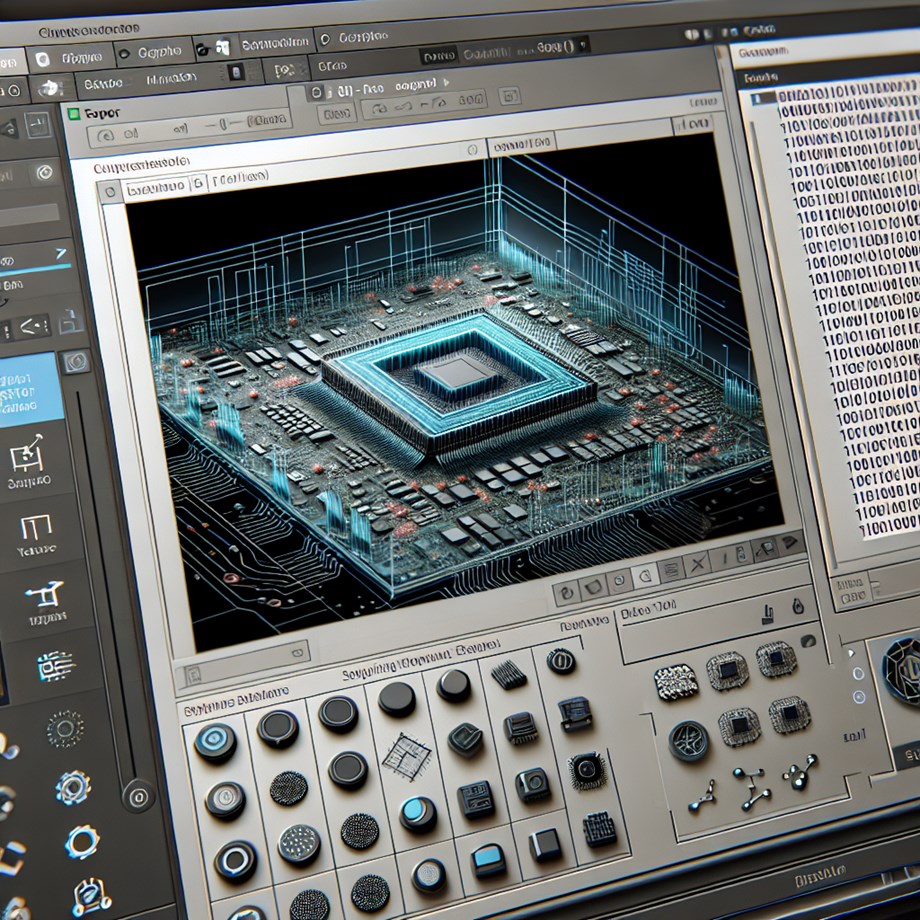Click the X icon in viewport bottom toolbar
Screen dimensions: 920x920
[x=699, y=566]
